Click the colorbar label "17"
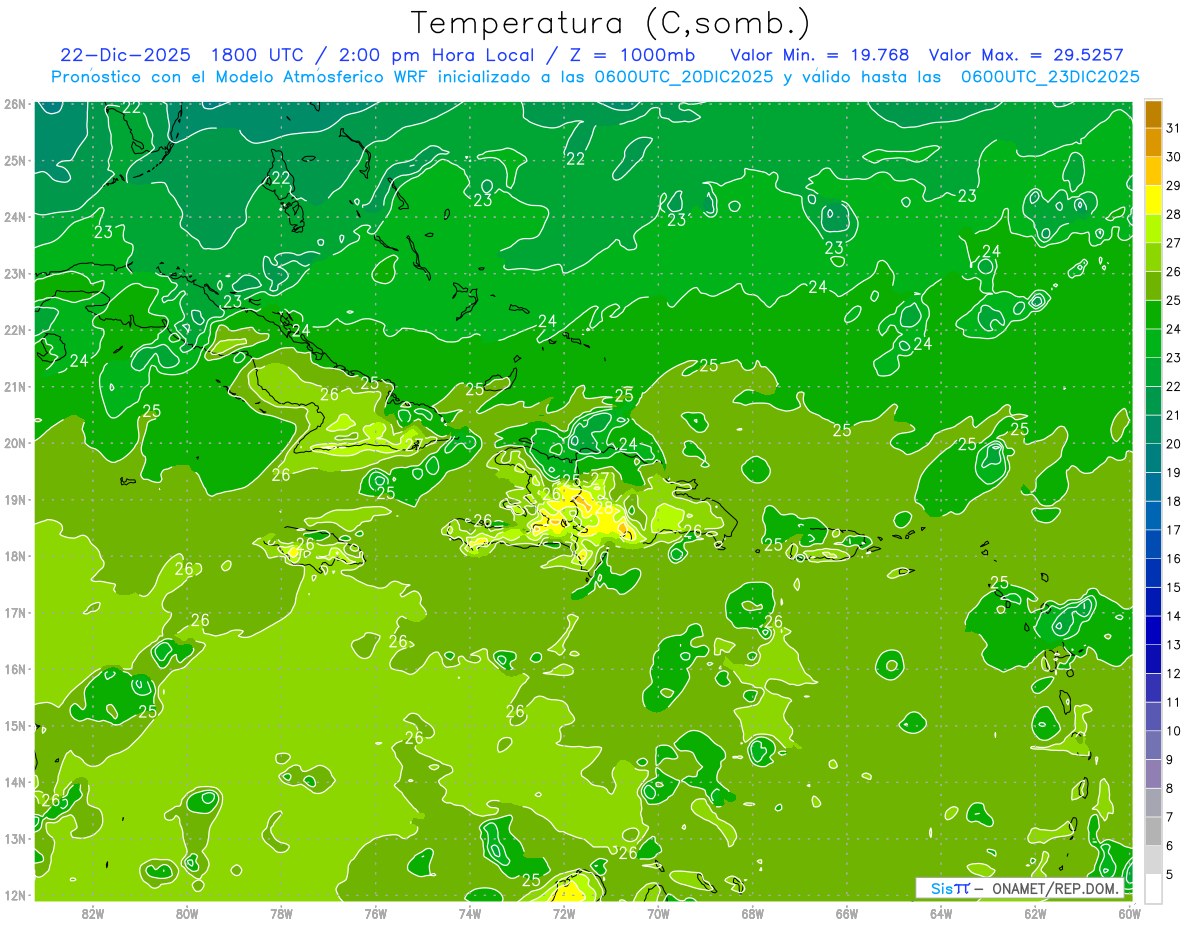1200x927 pixels. (1174, 530)
